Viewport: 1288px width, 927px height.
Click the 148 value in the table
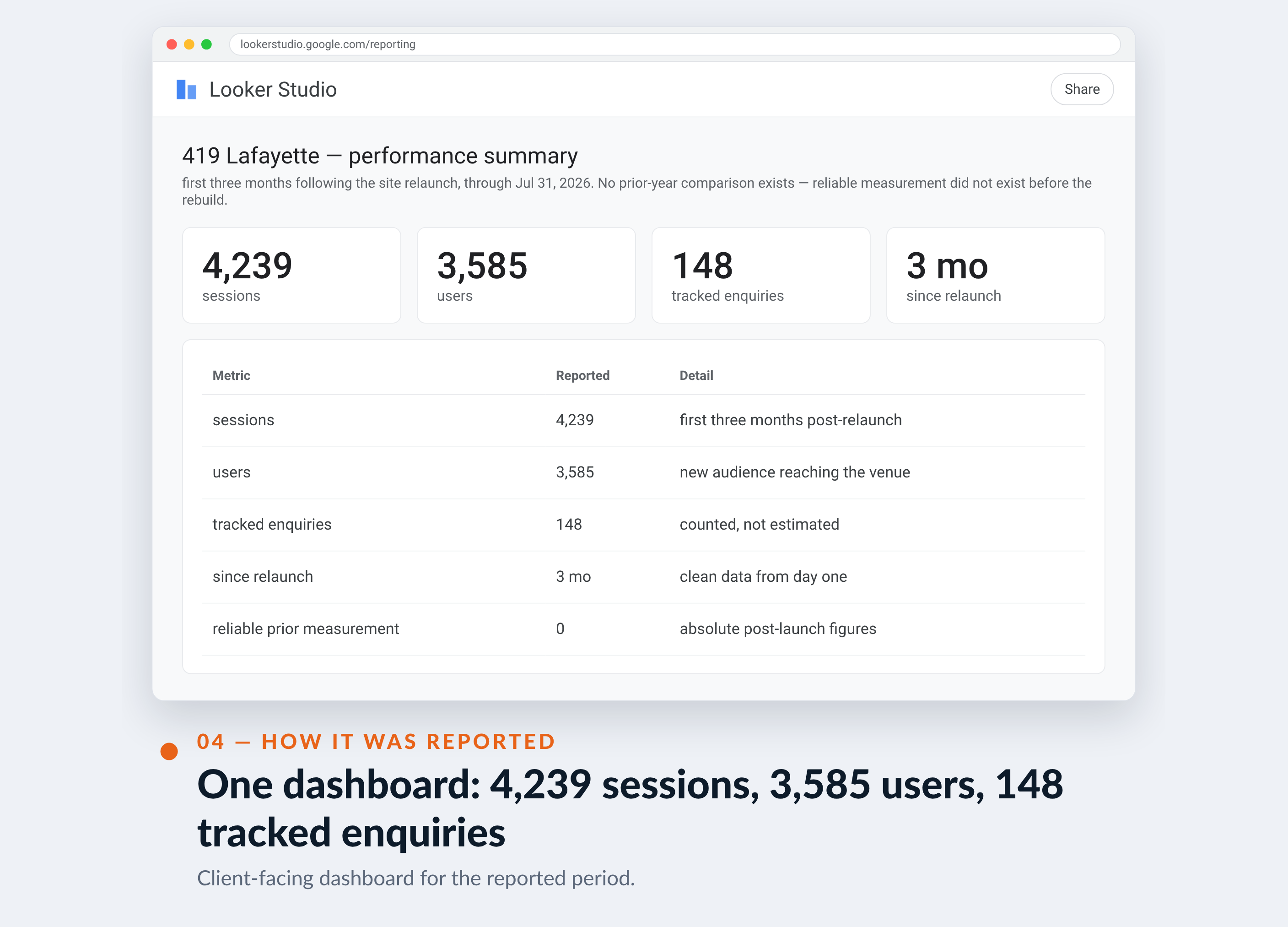click(568, 524)
